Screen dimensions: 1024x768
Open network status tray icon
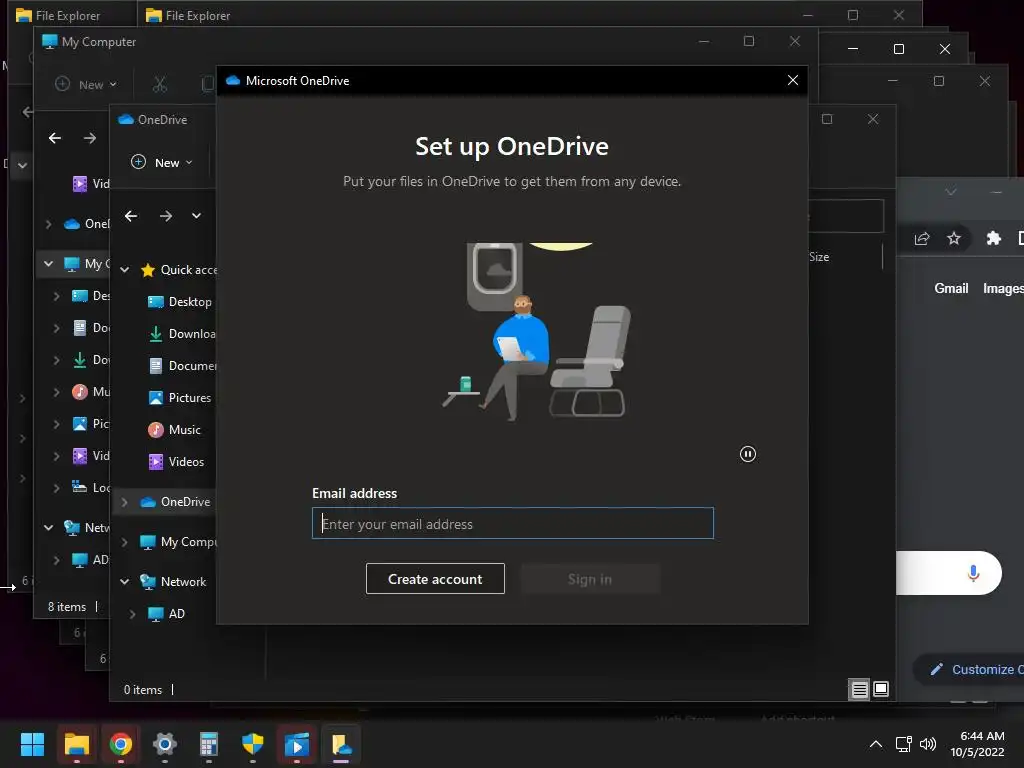point(904,744)
